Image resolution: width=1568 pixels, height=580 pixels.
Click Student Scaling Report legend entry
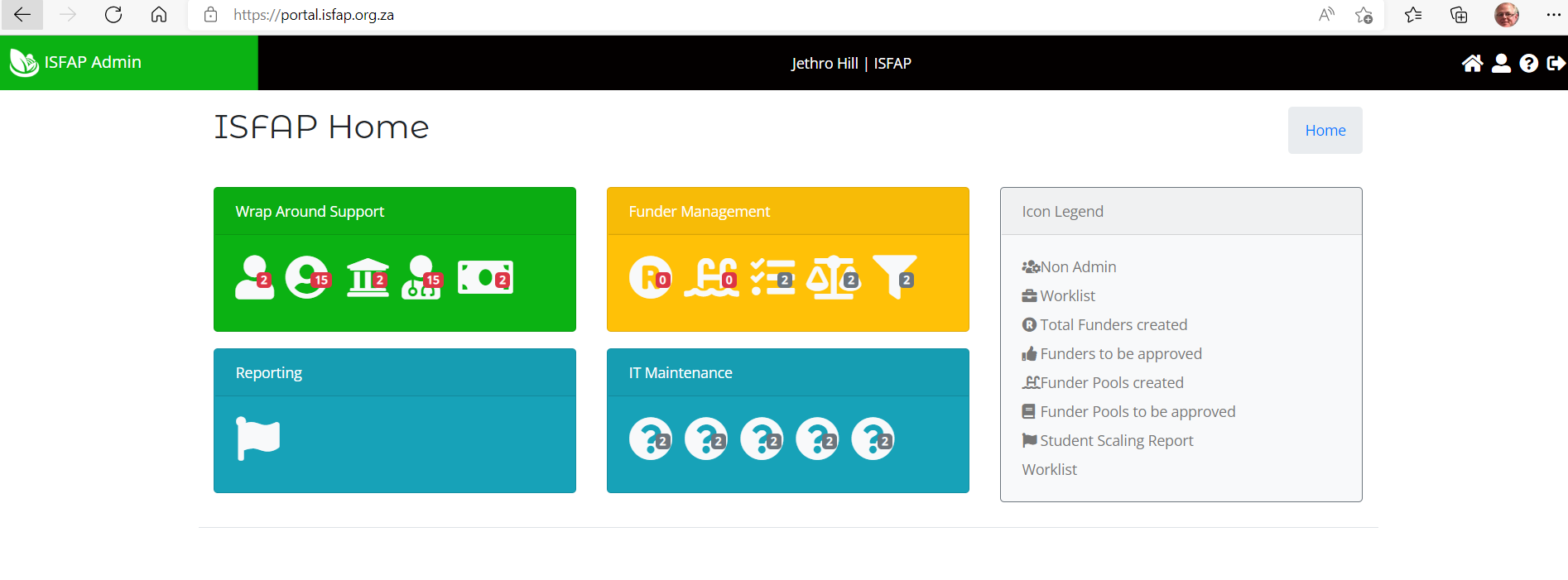click(1108, 441)
